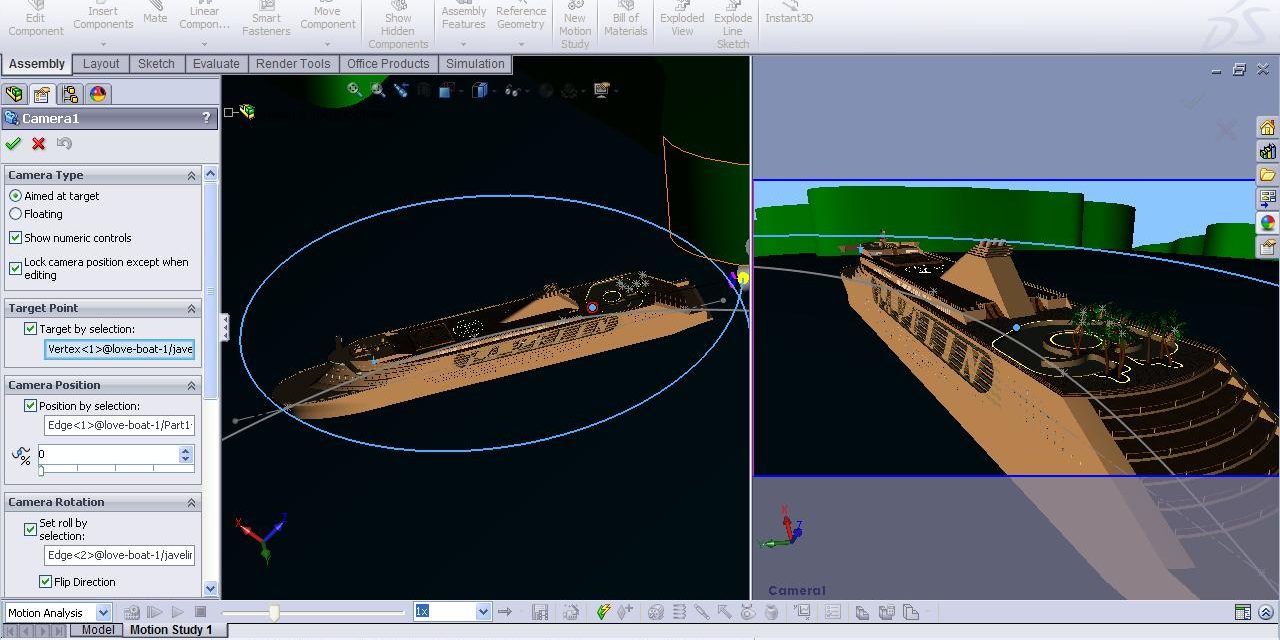
Task: Open the DisplayManager color sphere tab icon
Action: pos(98,94)
